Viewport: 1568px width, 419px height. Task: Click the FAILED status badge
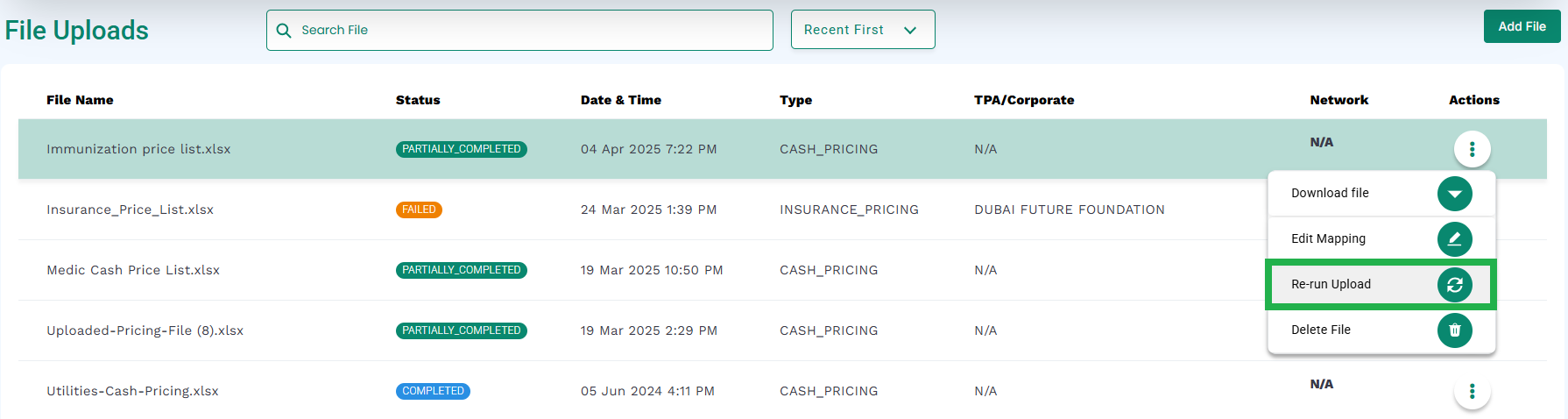(x=419, y=209)
